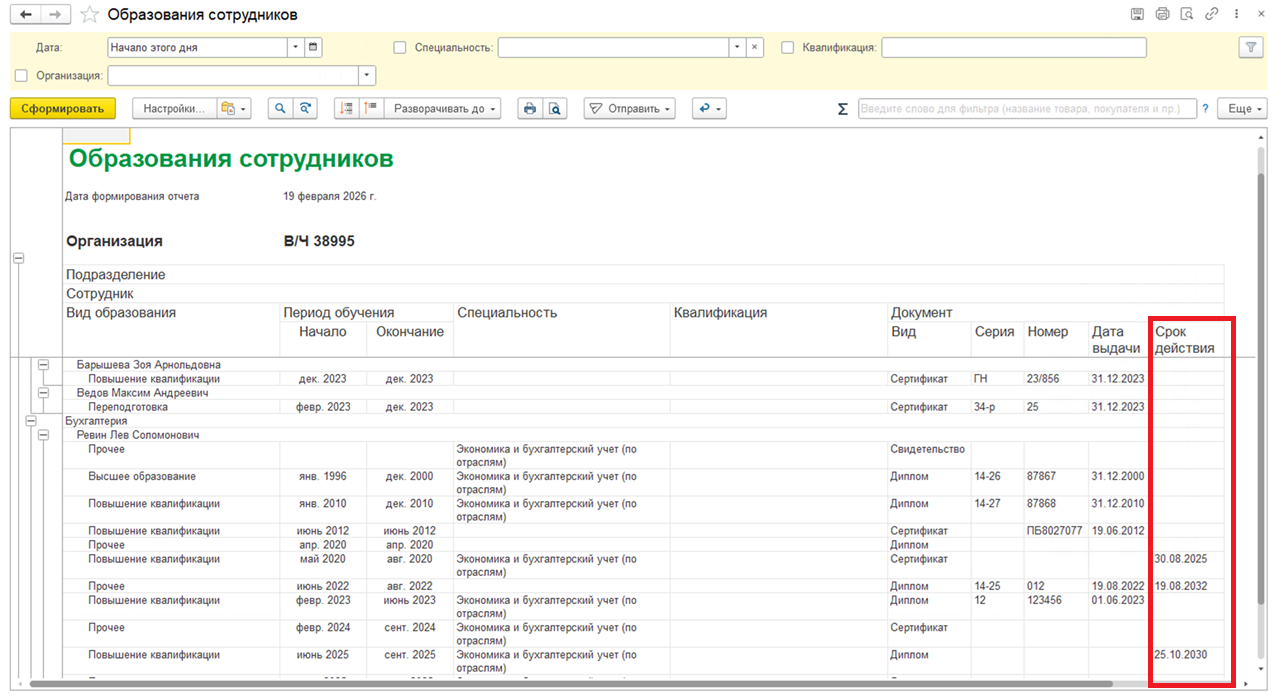Save report using the diskette icon
1282x698 pixels.
click(1137, 14)
